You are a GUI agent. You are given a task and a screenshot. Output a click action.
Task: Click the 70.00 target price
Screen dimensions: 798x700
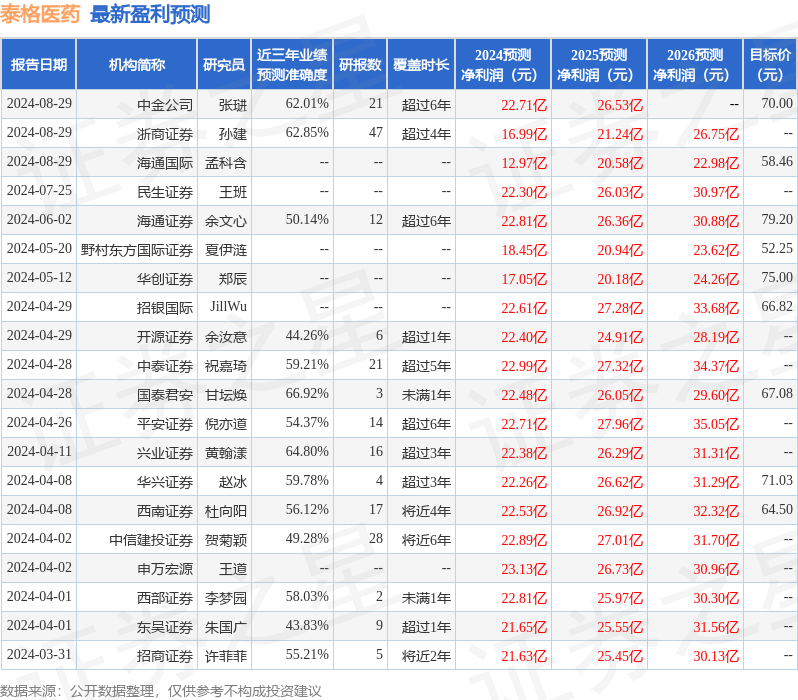pos(777,103)
